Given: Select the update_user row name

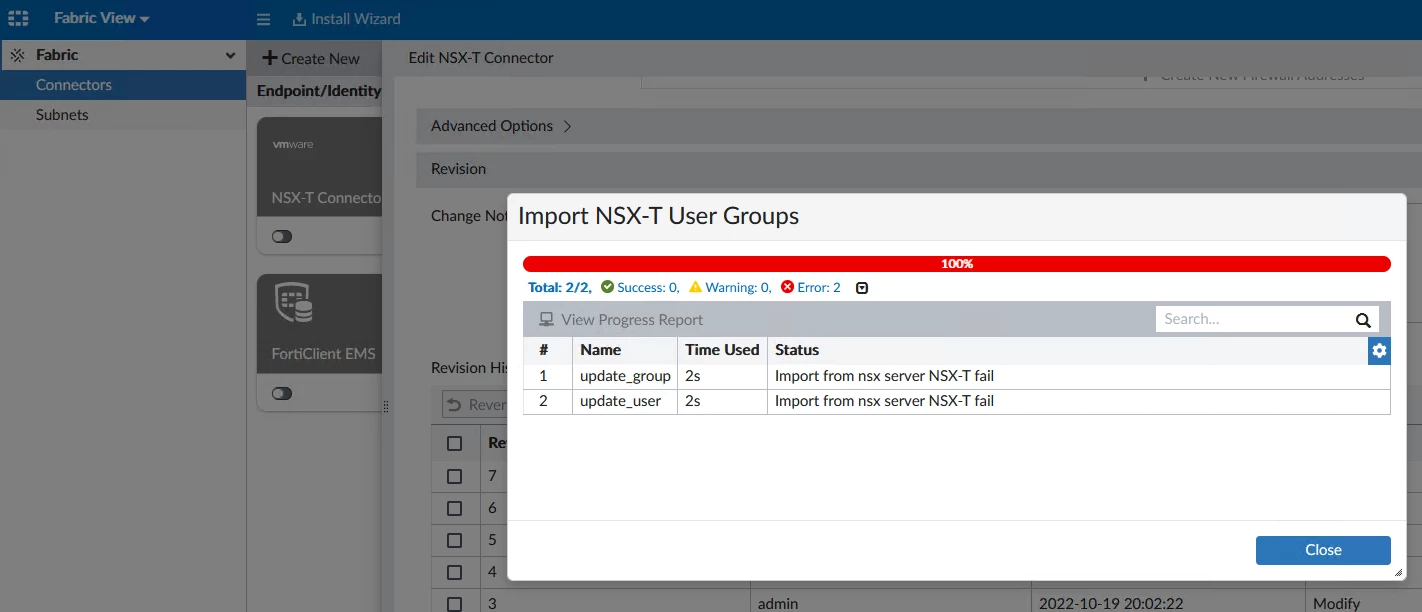Looking at the screenshot, I should [620, 401].
